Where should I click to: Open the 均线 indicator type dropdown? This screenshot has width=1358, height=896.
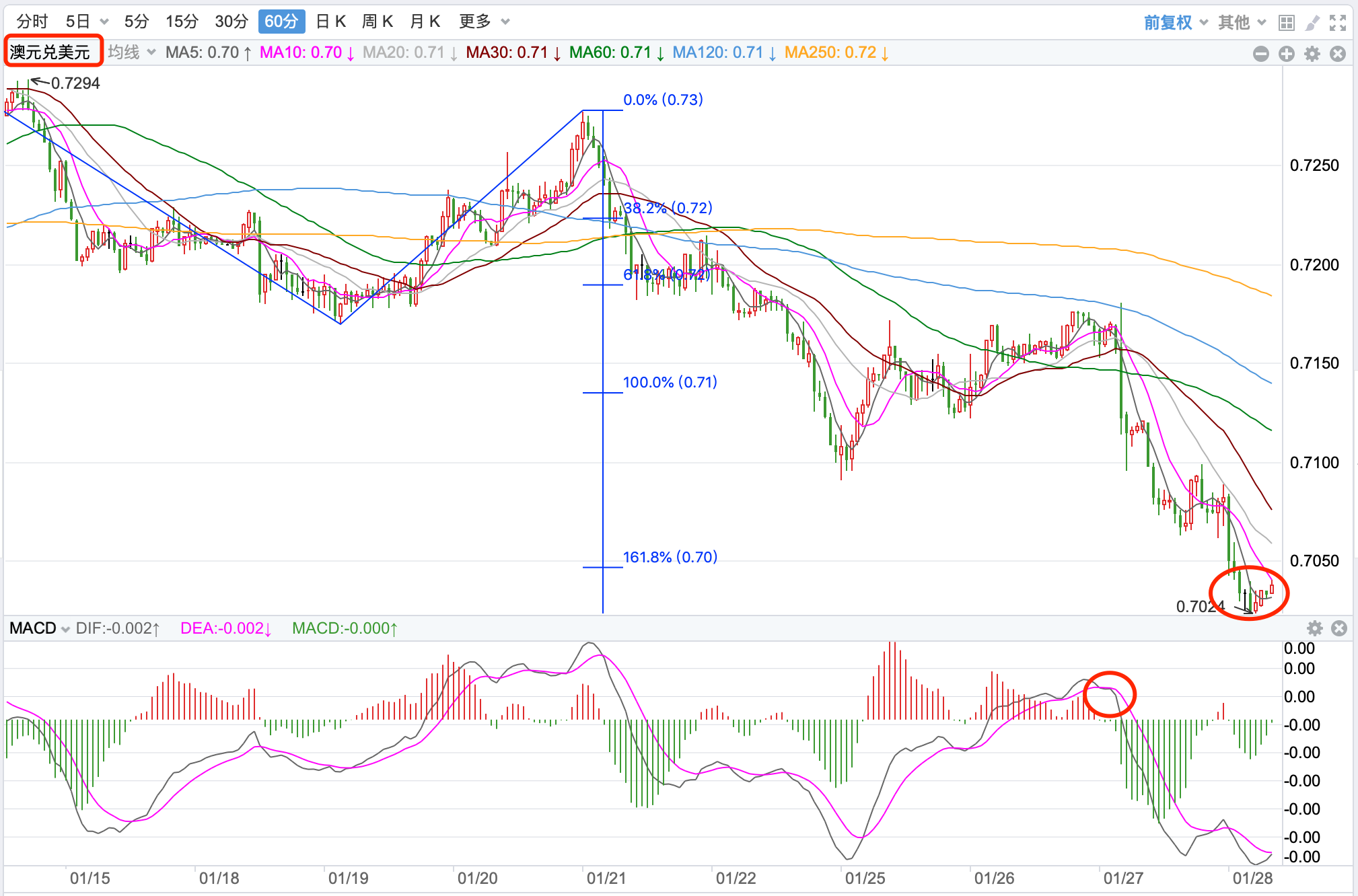pyautogui.click(x=132, y=52)
